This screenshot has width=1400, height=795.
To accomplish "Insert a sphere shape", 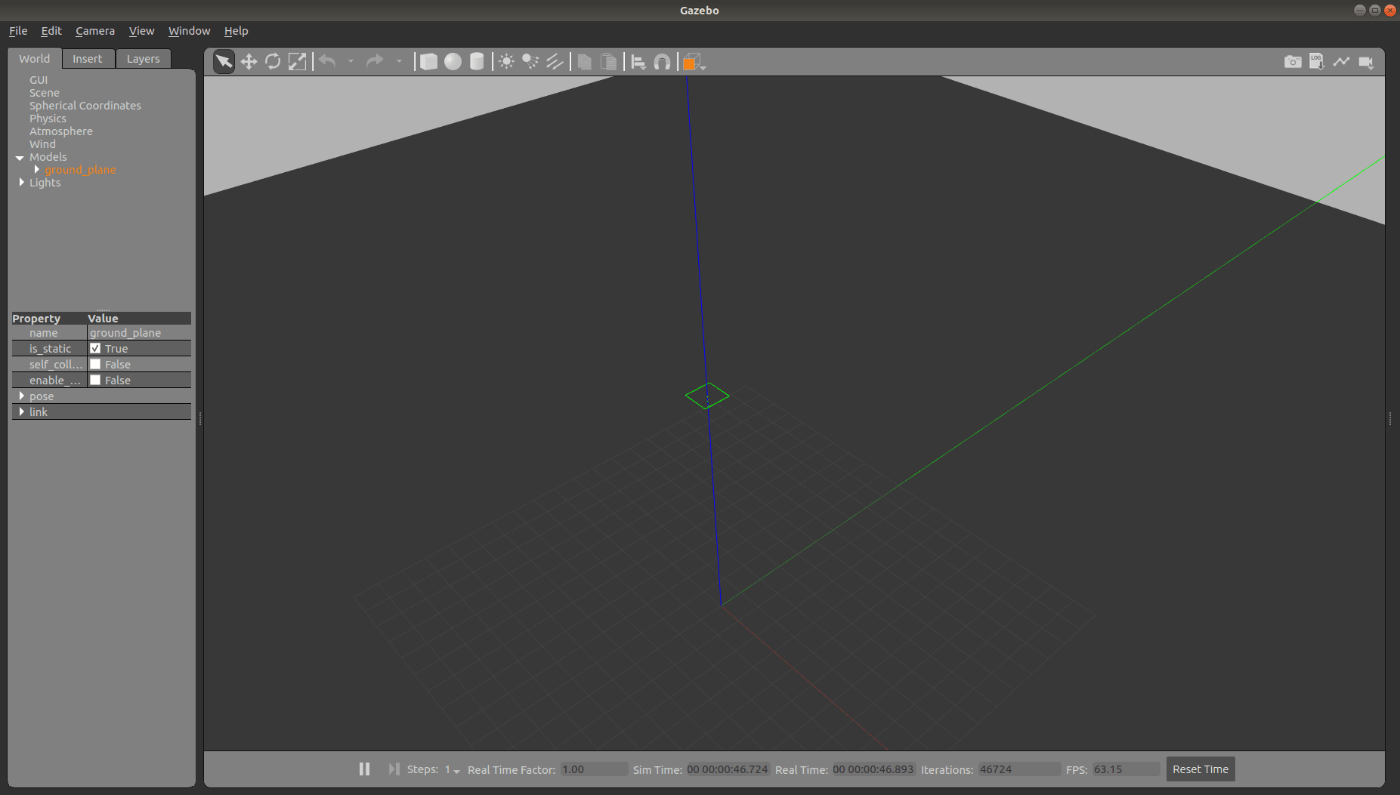I will (x=453, y=62).
